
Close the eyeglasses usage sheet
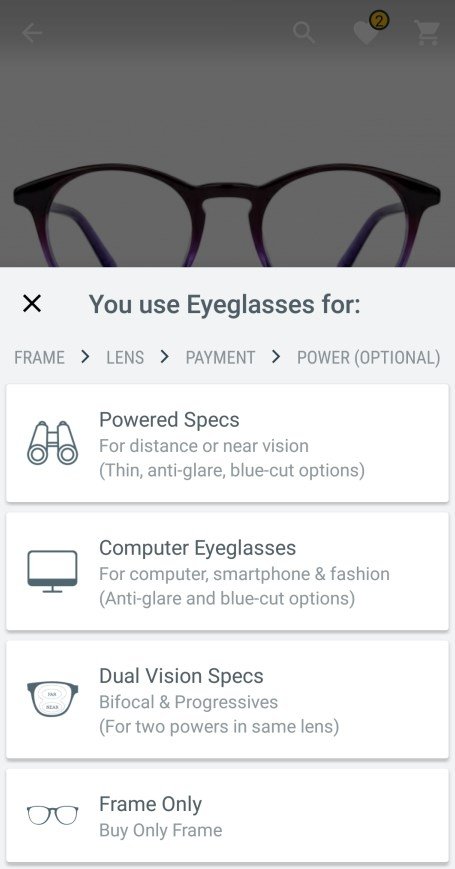point(32,303)
